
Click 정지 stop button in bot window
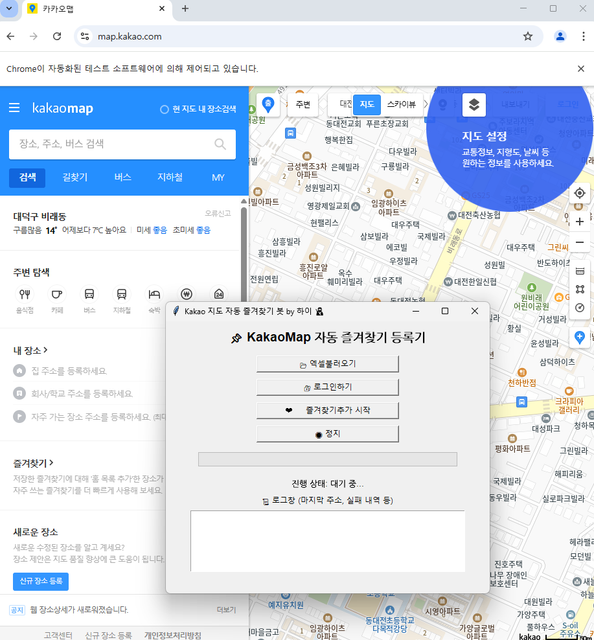pyautogui.click(x=327, y=433)
